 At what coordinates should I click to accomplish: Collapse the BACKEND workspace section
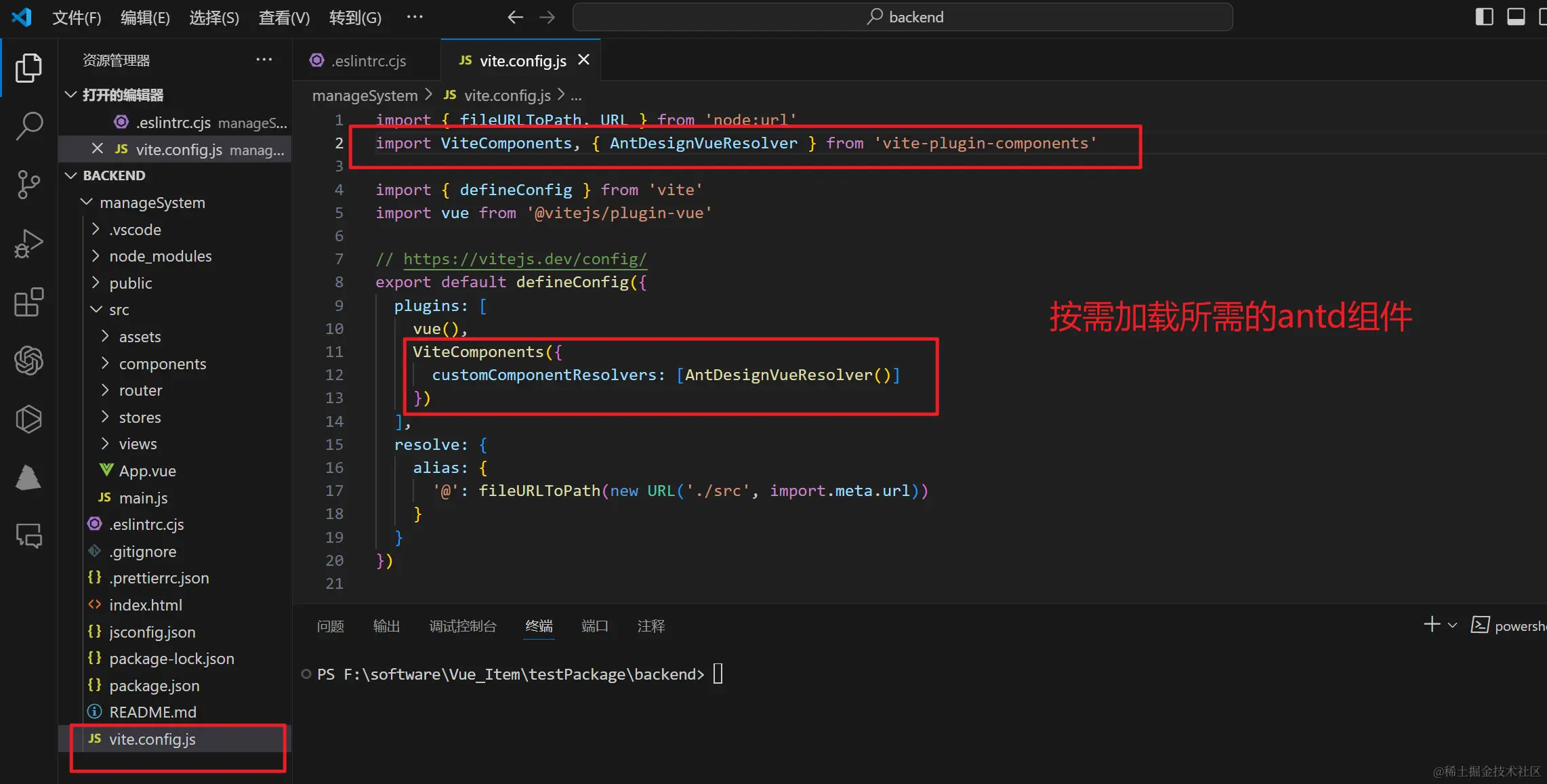[175, 176]
